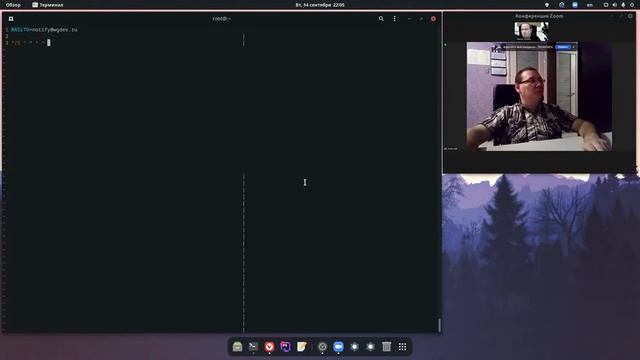
Task: Click the MAILTO line in the editor
Action: (x=44, y=30)
